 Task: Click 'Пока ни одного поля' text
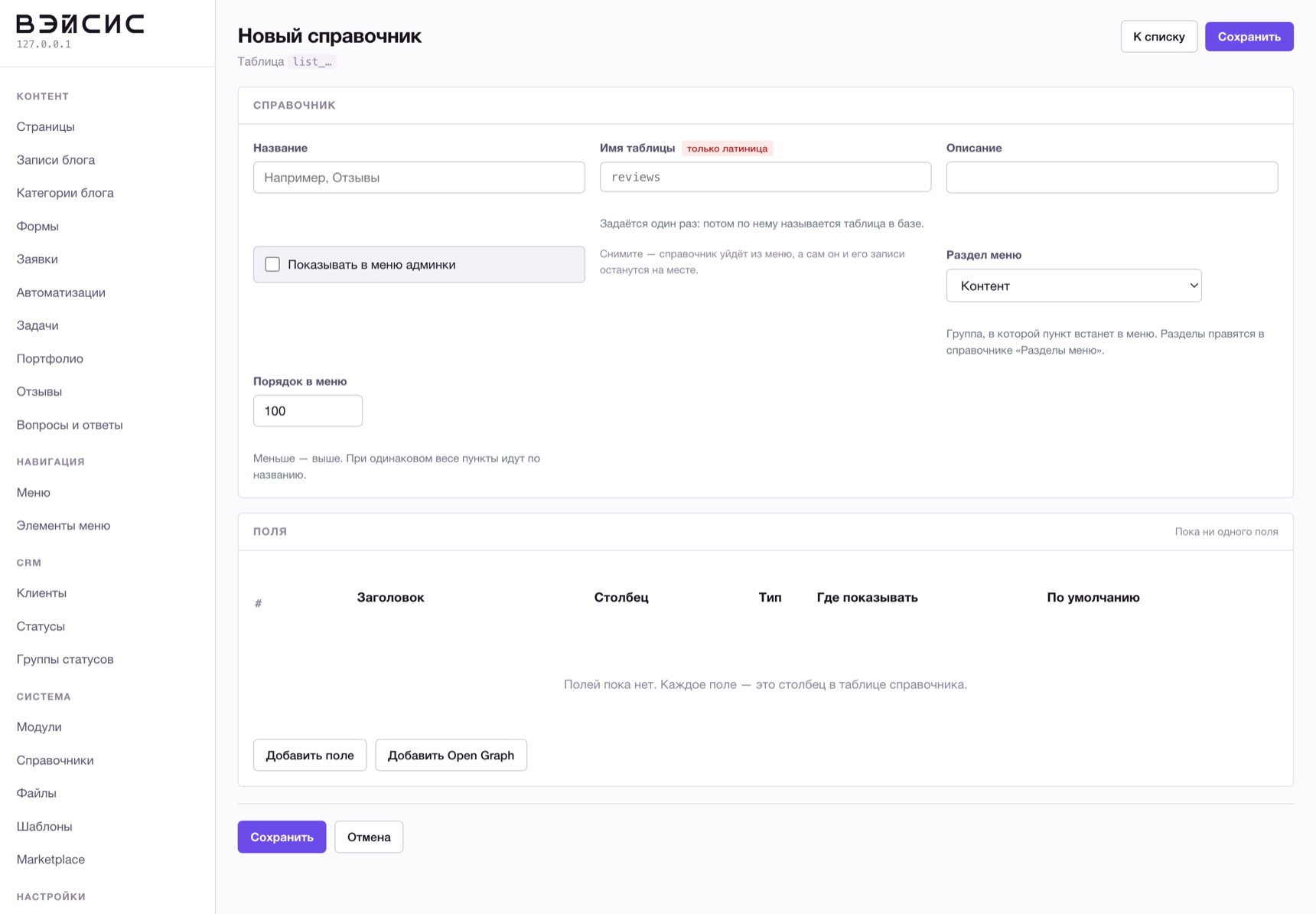click(x=1226, y=531)
